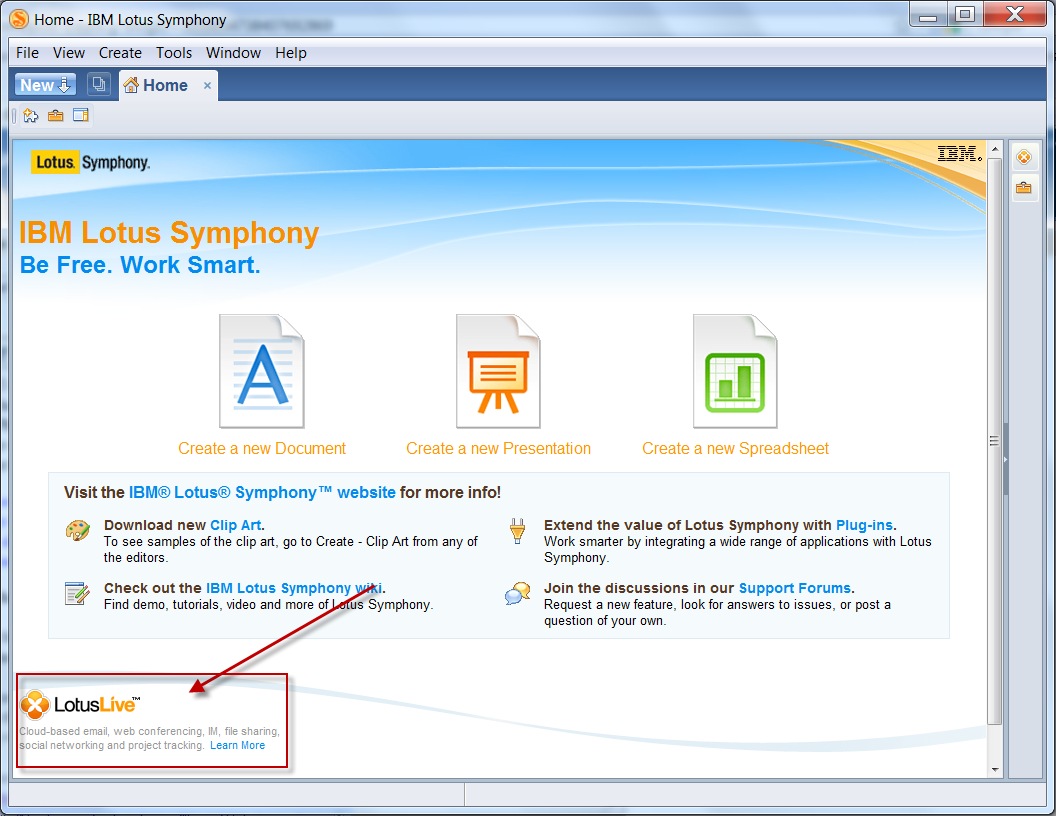Open the Support Forums link
Image resolution: width=1056 pixels, height=816 pixels.
point(795,588)
